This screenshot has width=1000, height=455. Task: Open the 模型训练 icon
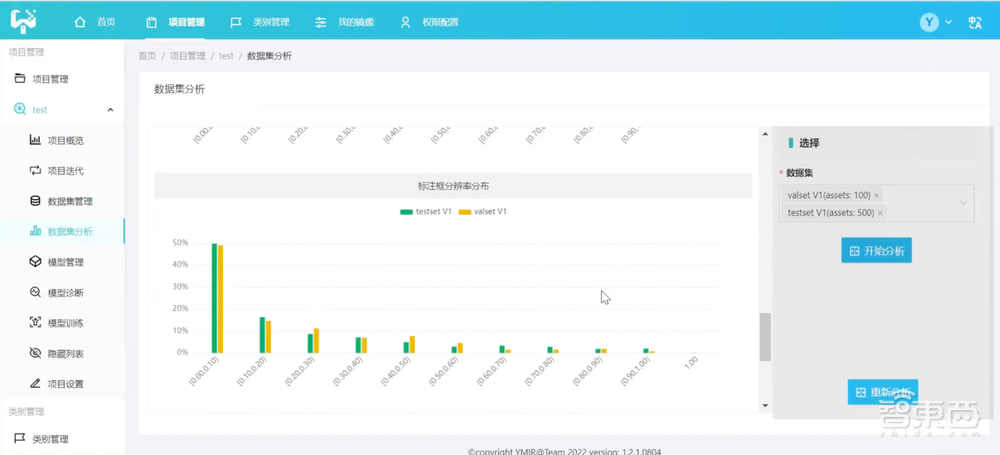(36, 323)
